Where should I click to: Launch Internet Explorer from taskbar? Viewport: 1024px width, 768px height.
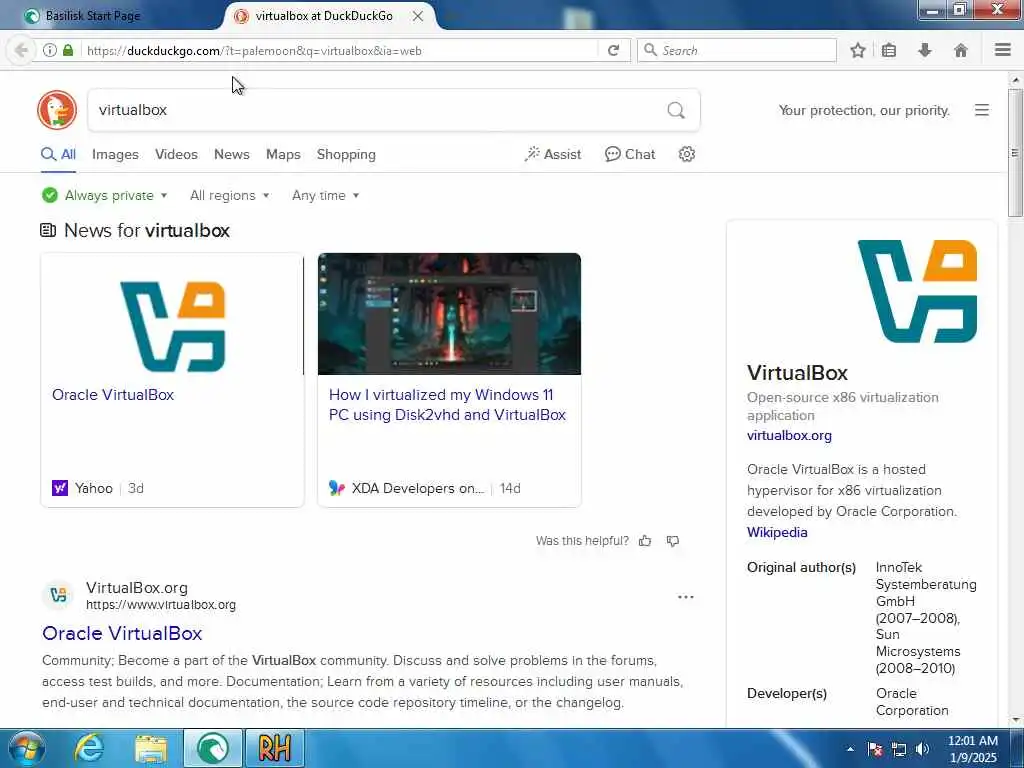89,748
